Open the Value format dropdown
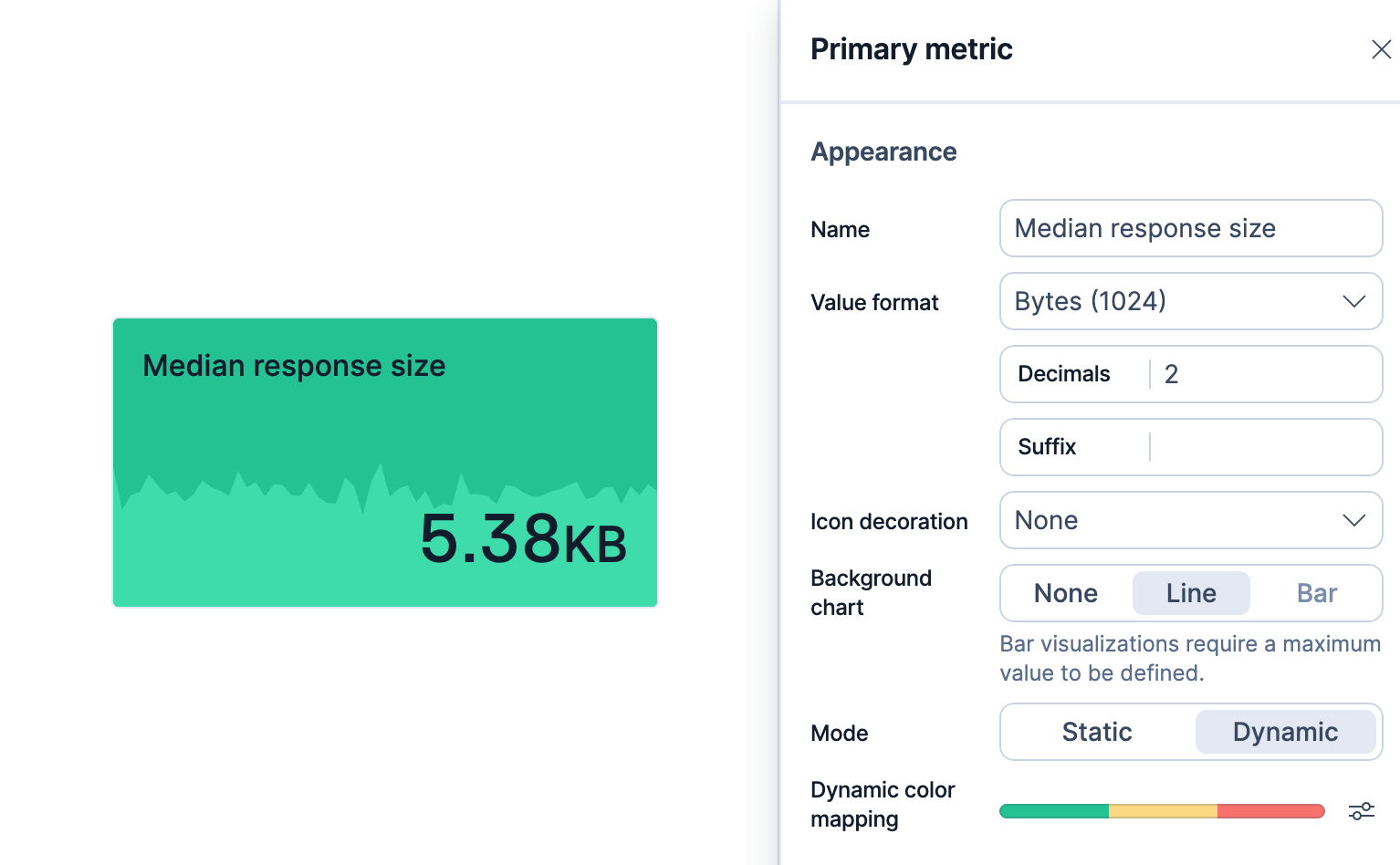Viewport: 1400px width, 865px height. pyautogui.click(x=1191, y=301)
